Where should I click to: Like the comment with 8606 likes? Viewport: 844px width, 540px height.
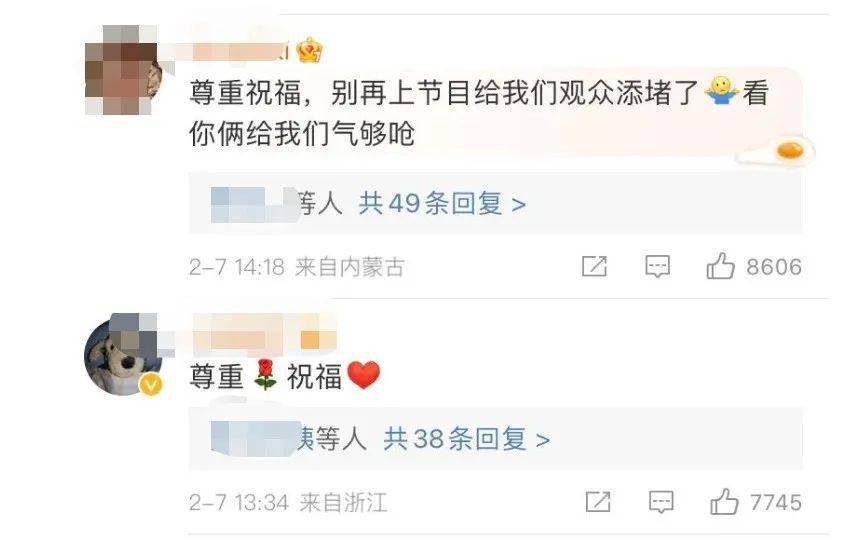point(720,265)
